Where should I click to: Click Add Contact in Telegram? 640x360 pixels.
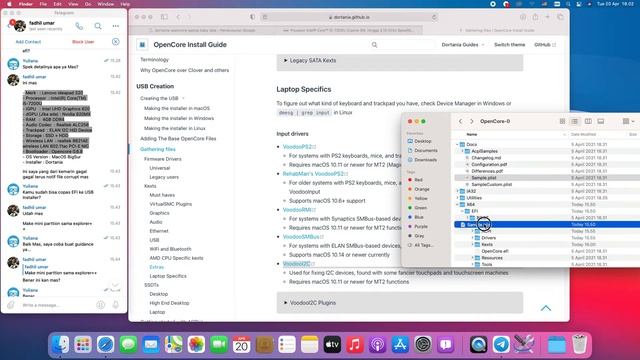point(28,42)
